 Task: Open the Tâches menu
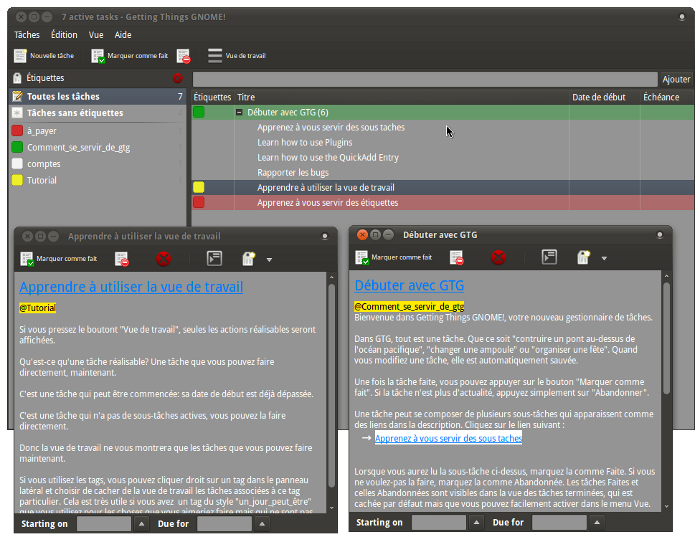(27, 34)
